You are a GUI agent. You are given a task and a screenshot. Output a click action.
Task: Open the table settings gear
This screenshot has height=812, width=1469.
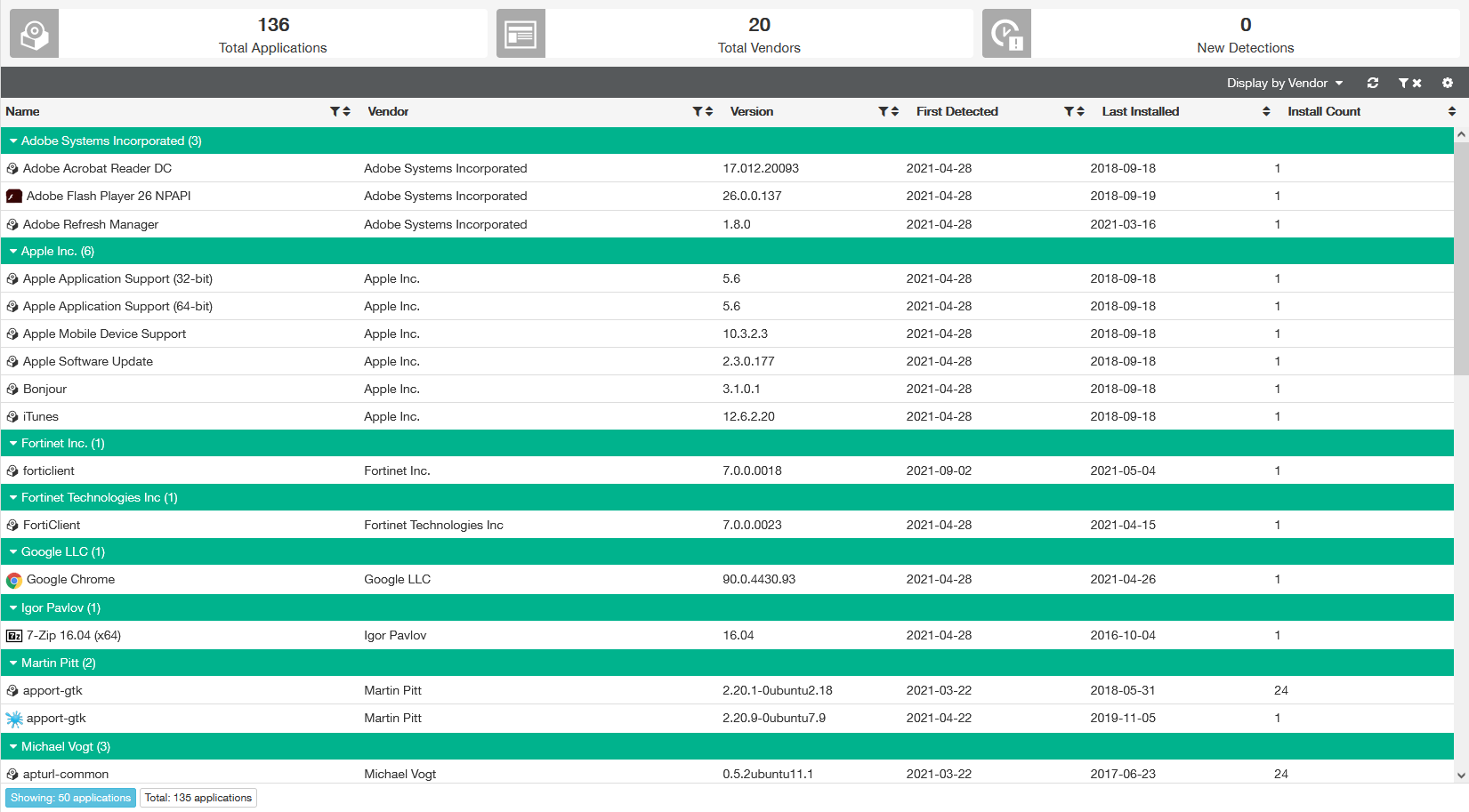tap(1448, 83)
